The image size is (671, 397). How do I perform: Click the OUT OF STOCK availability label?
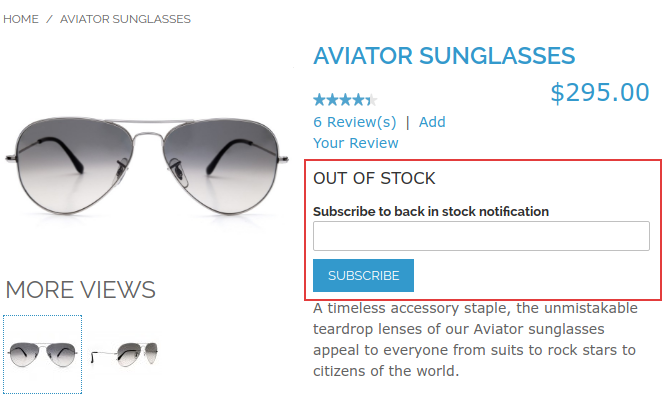pyautogui.click(x=374, y=178)
